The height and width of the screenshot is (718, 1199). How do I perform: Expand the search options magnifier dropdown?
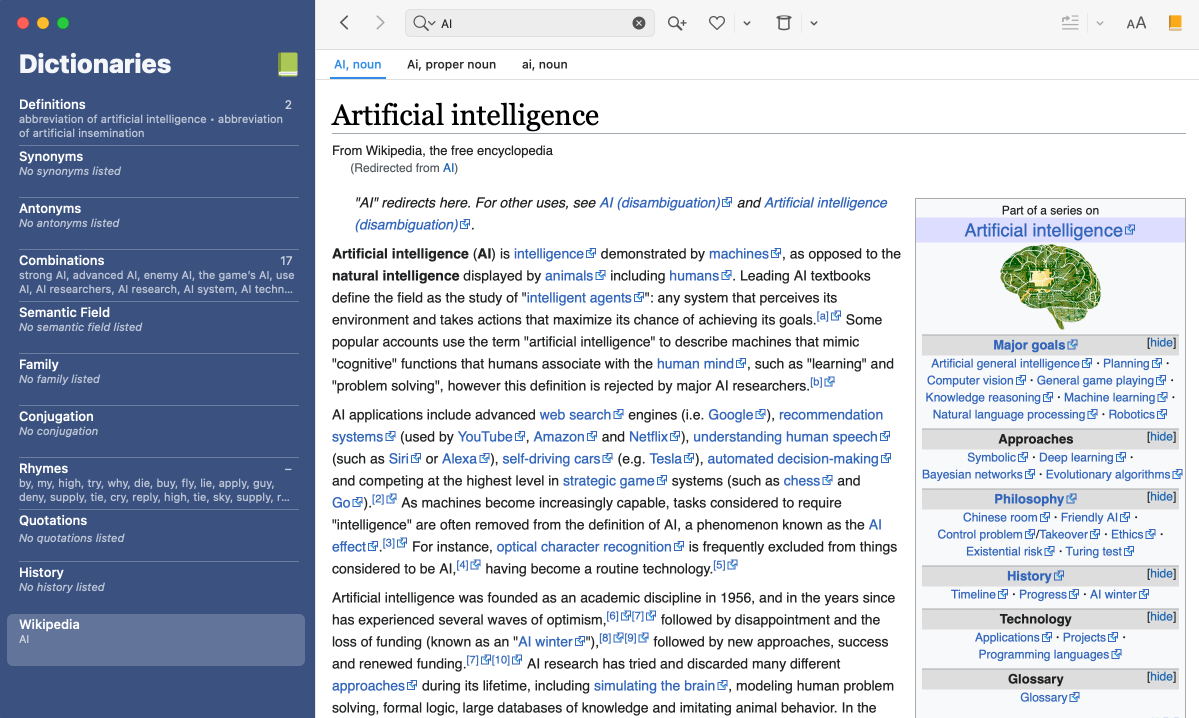coord(424,23)
